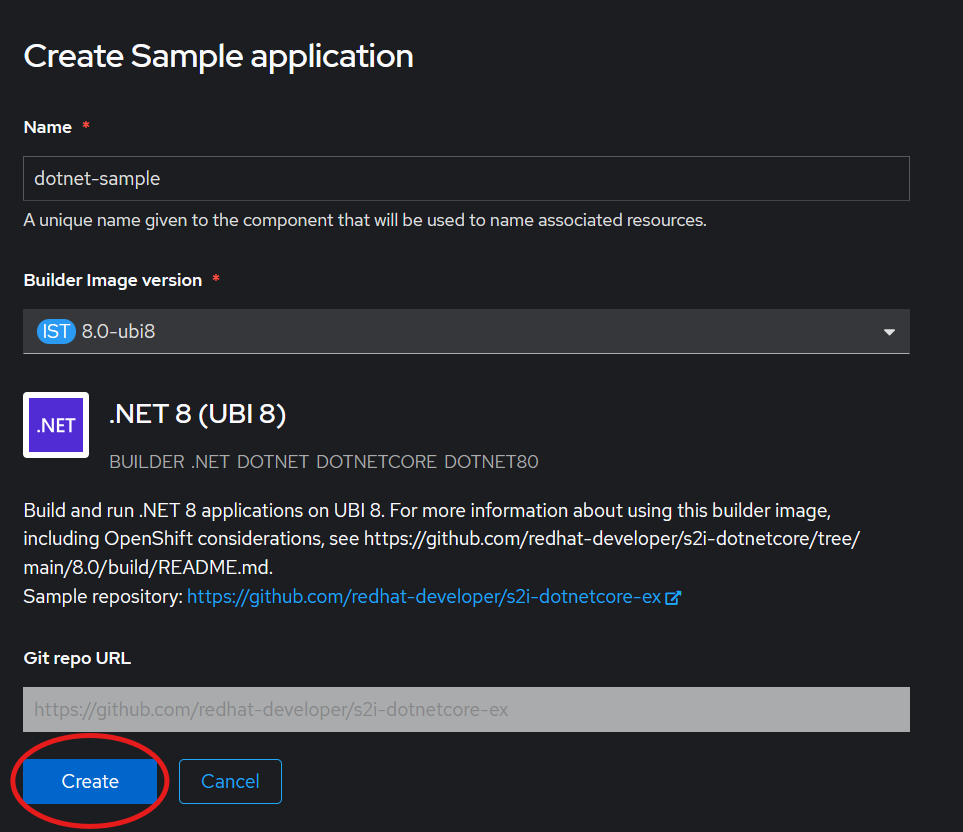The width and height of the screenshot is (963, 832).
Task: Click the IST badge icon
Action: [56, 332]
